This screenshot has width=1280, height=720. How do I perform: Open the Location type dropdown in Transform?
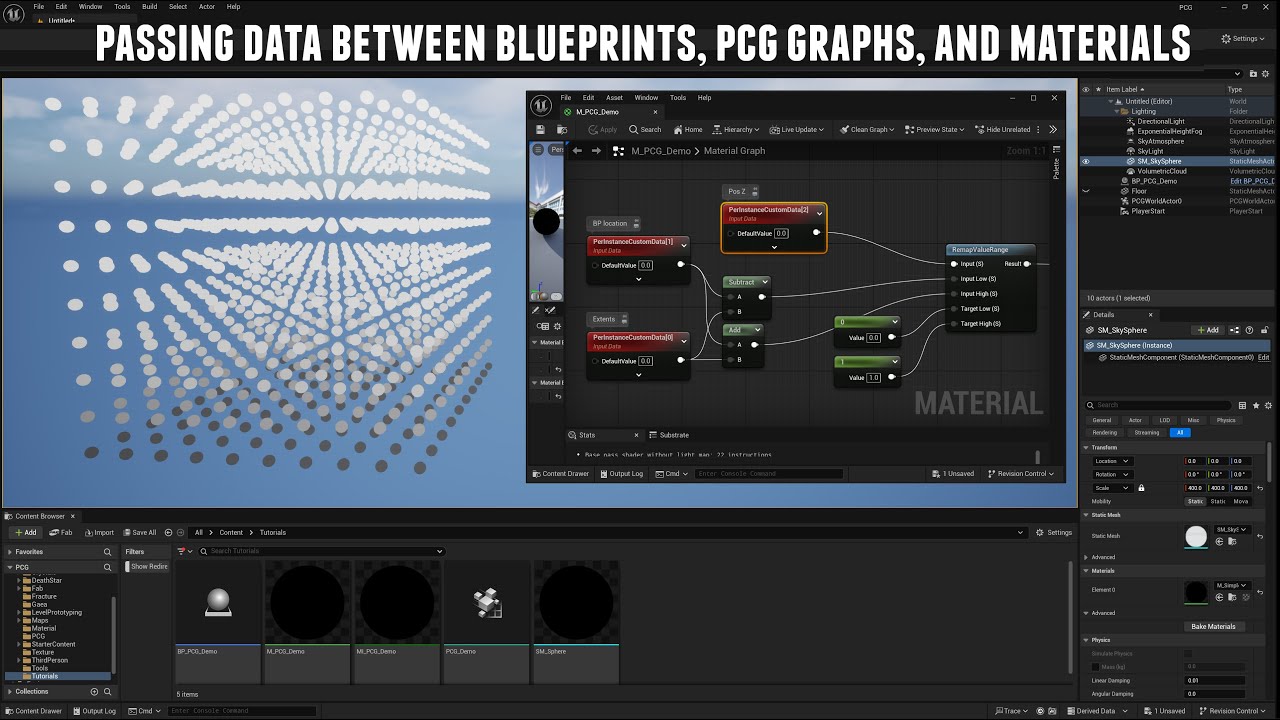coord(1111,461)
